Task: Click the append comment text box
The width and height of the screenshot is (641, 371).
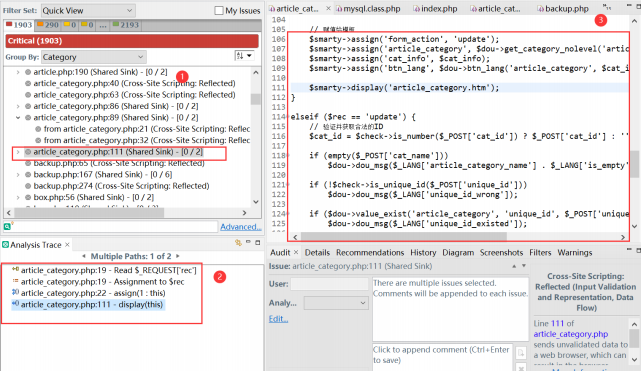Action: (x=442, y=357)
